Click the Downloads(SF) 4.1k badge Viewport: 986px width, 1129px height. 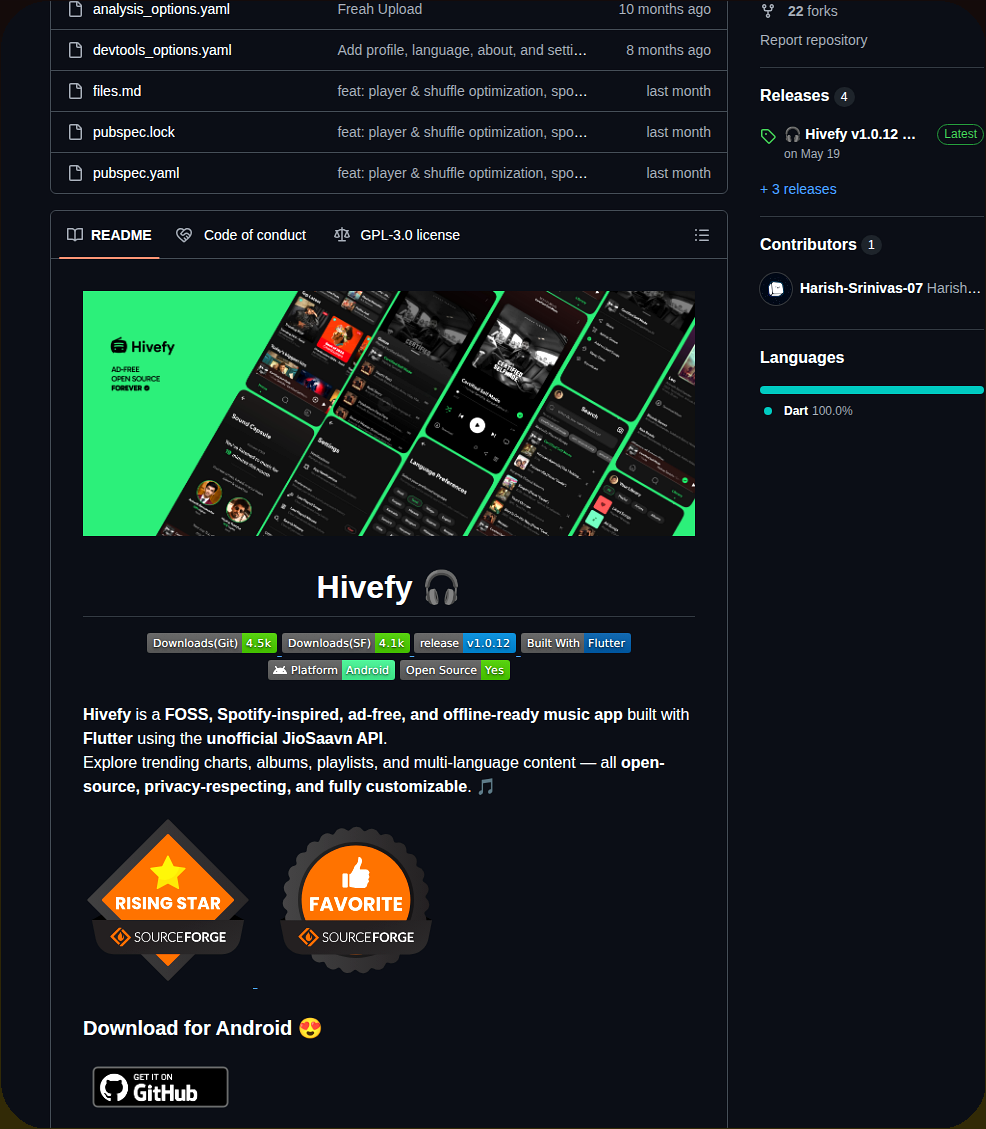click(346, 643)
